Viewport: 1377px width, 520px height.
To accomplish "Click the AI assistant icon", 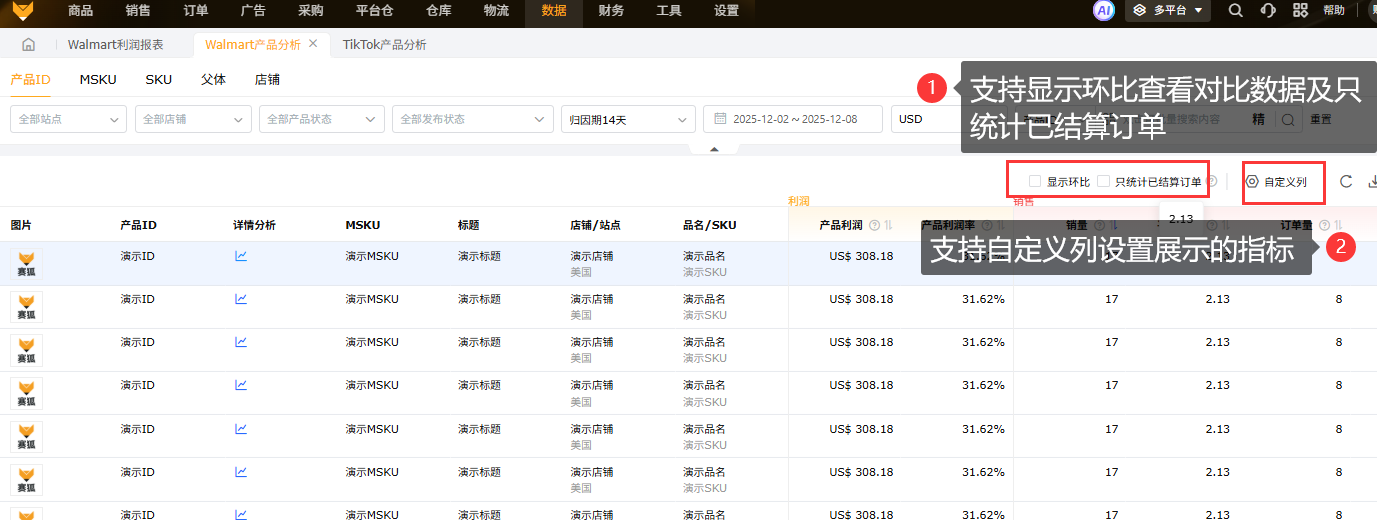I will [x=1104, y=11].
